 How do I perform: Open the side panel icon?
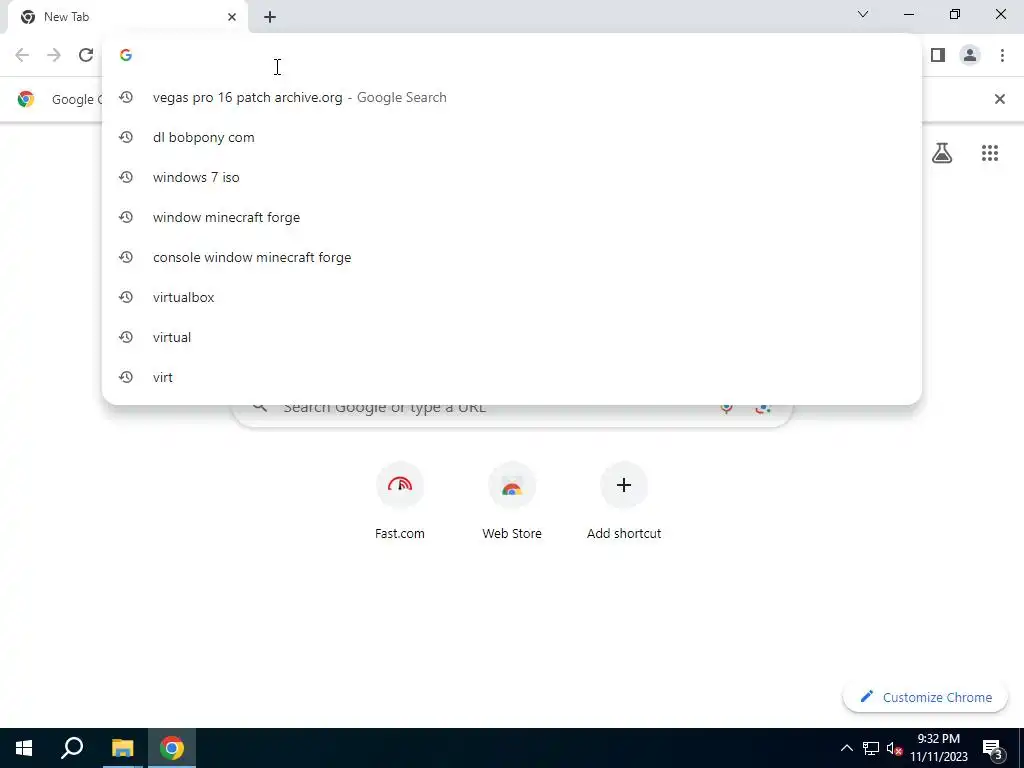[938, 55]
